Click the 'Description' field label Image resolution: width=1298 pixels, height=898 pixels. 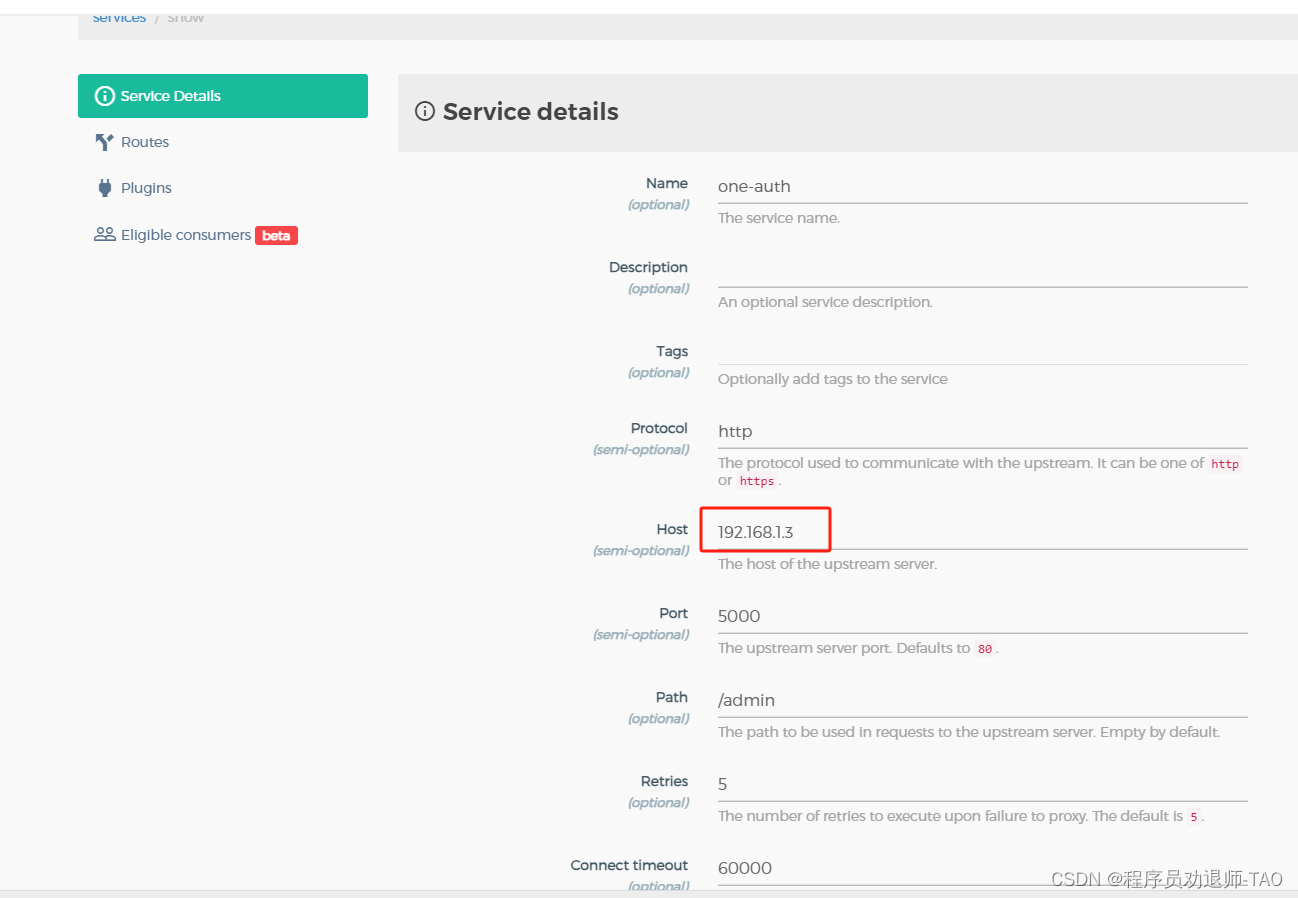[x=648, y=267]
